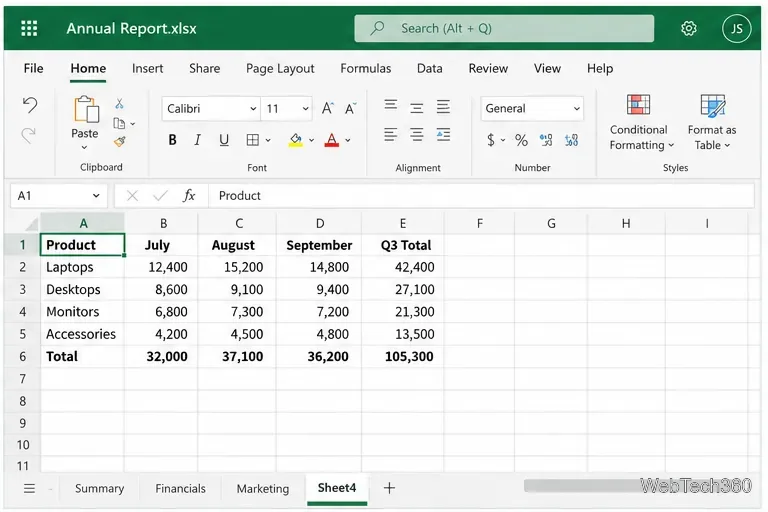Image resolution: width=768 pixels, height=512 pixels.
Task: Add a new sheet
Action: point(389,488)
